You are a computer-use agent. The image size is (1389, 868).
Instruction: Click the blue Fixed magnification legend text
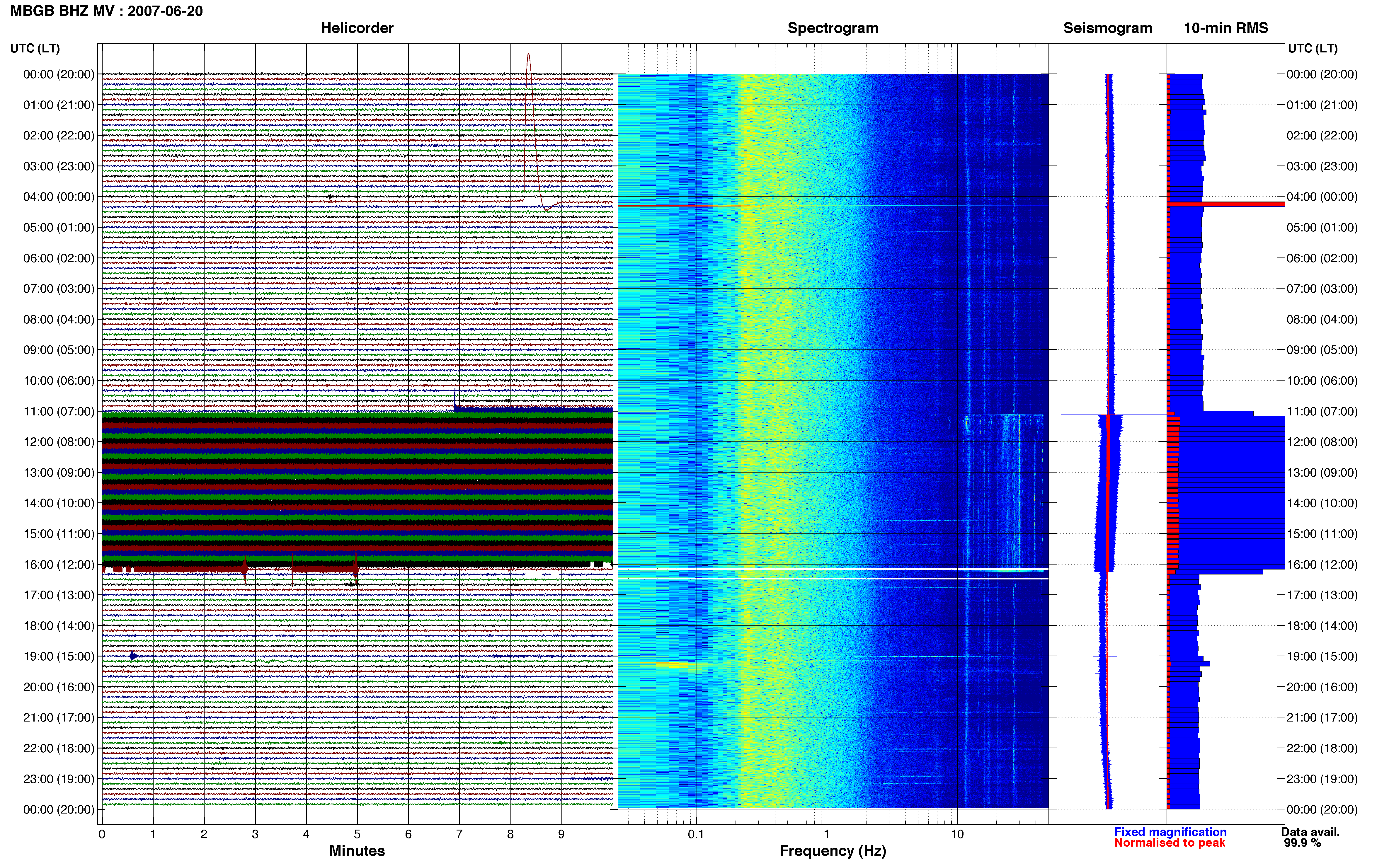(x=1170, y=832)
